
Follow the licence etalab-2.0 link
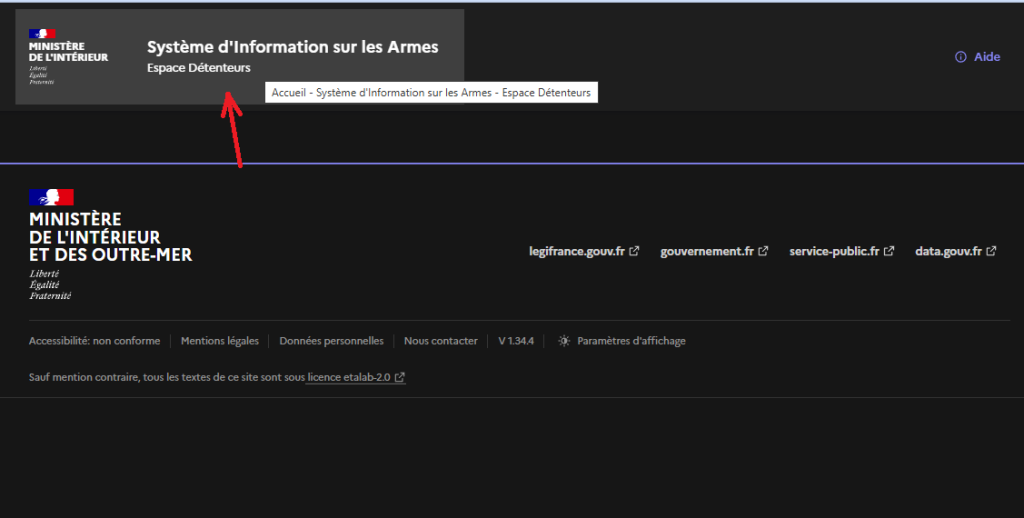click(x=348, y=377)
